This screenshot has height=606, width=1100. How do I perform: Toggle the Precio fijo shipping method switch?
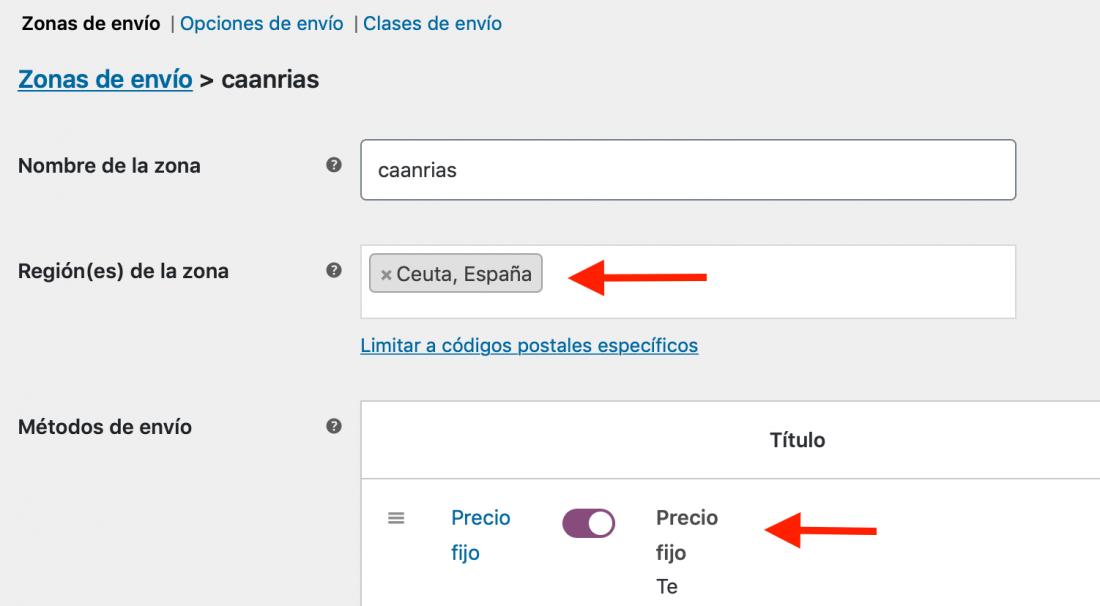click(x=589, y=523)
